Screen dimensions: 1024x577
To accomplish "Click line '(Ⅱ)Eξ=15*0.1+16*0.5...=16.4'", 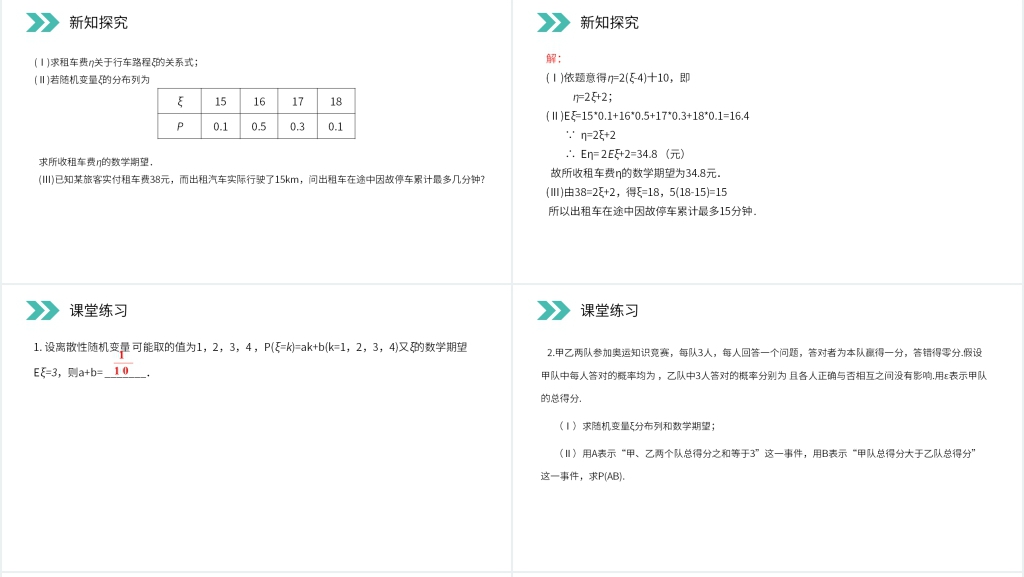I will coord(647,116).
